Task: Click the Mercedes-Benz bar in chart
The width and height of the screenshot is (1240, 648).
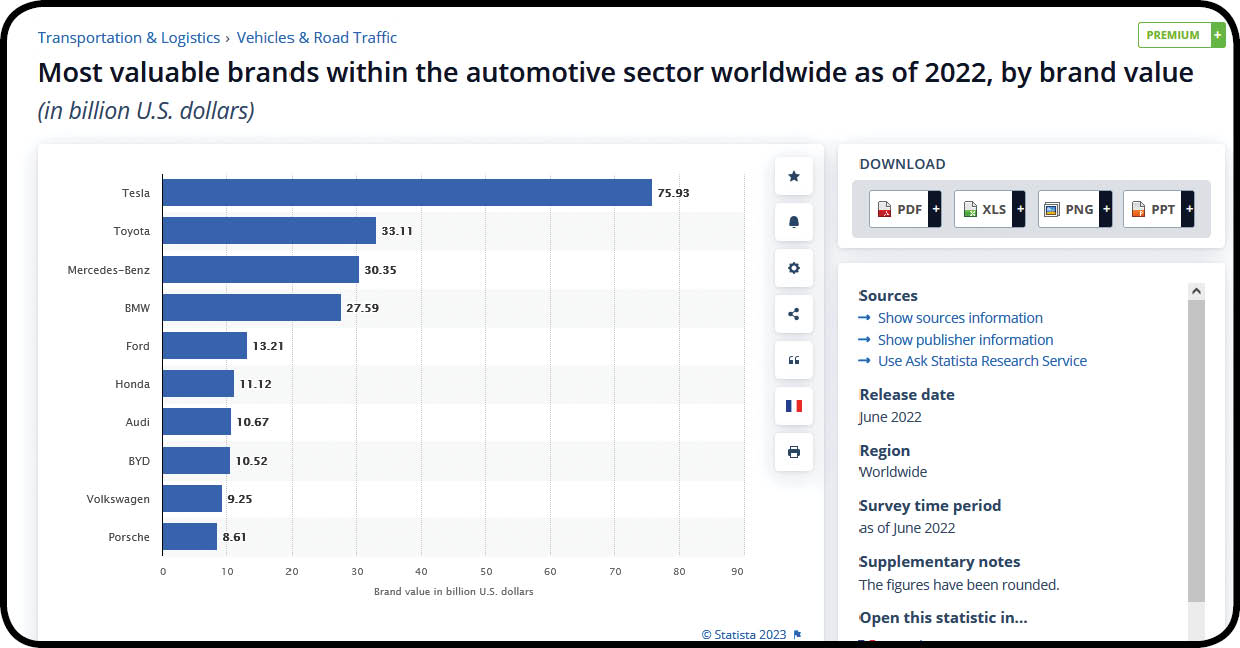Action: coord(261,270)
